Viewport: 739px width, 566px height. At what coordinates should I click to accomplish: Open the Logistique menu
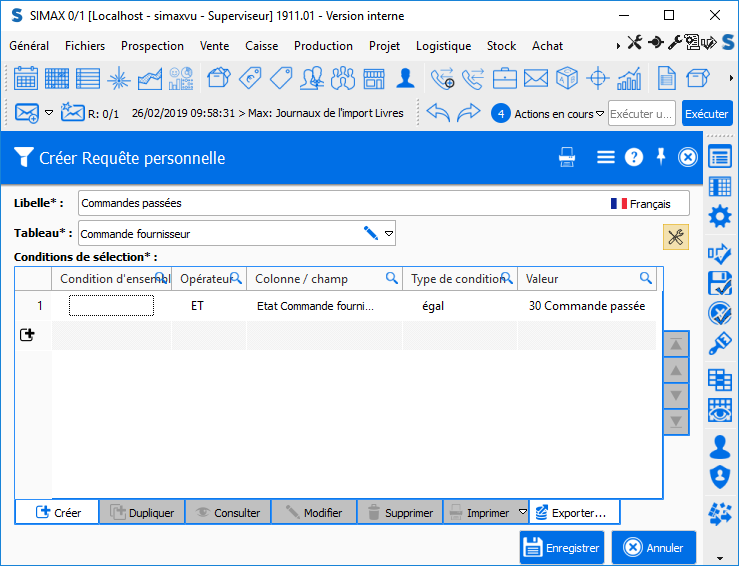[443, 46]
